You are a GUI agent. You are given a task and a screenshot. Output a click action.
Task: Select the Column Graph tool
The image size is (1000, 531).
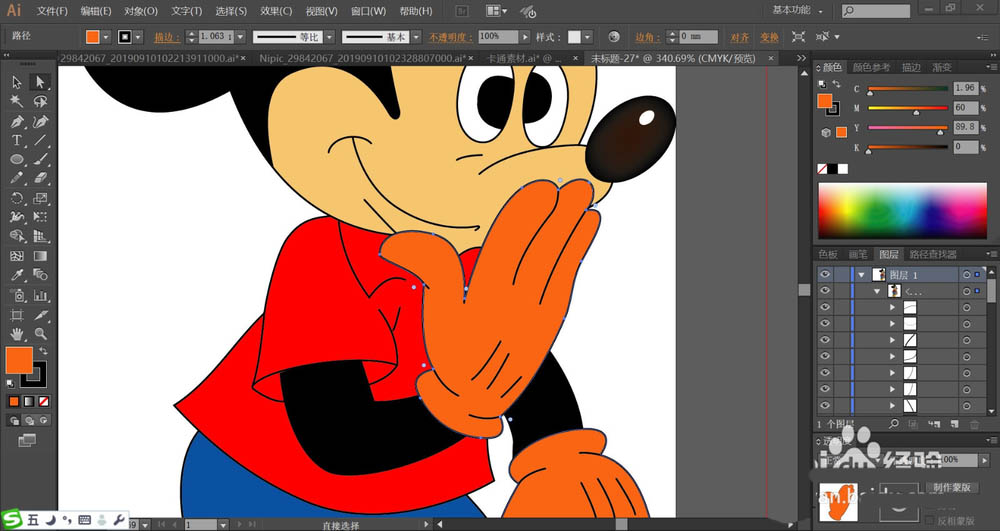pyautogui.click(x=40, y=295)
